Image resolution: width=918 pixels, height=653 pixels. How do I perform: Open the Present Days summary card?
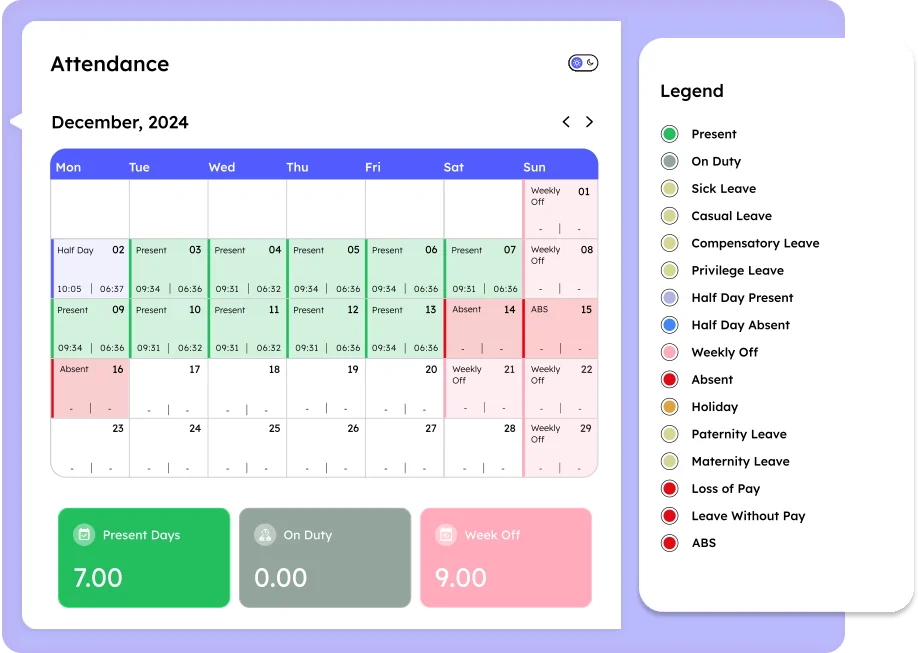click(144, 556)
